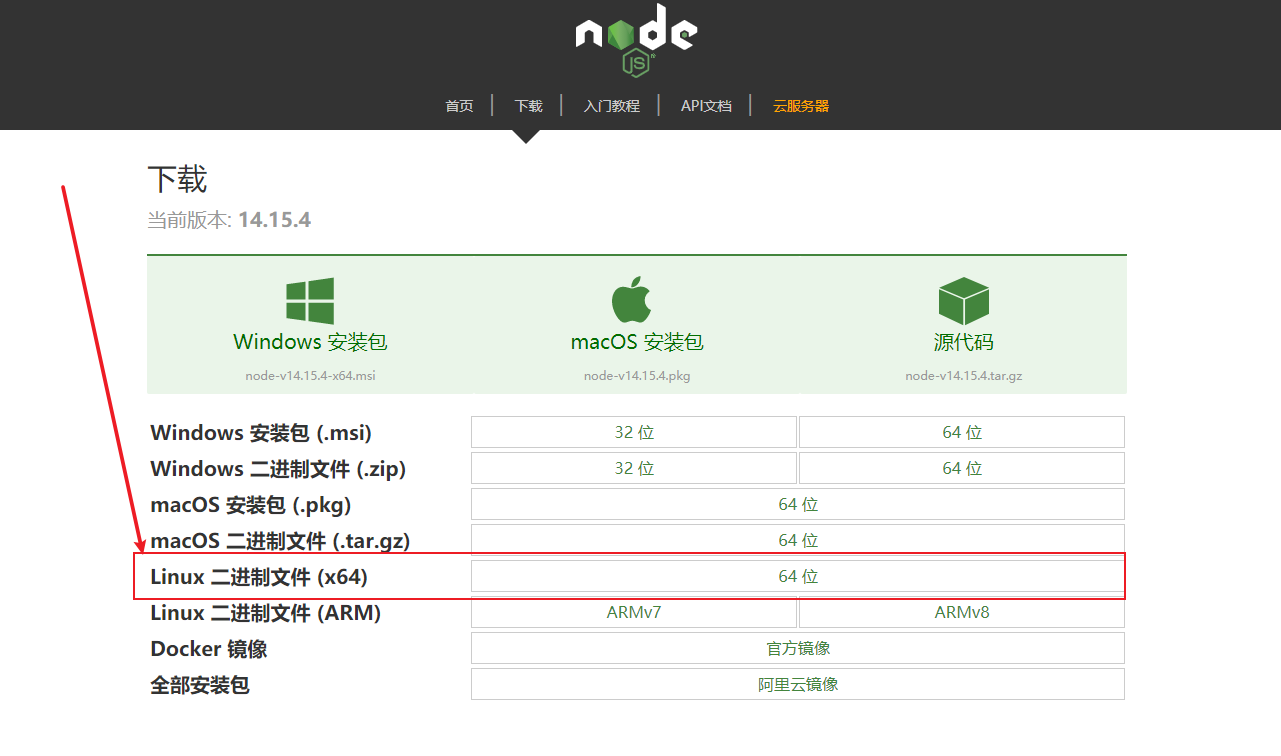Open the 入门教程 nav item

[x=612, y=106]
